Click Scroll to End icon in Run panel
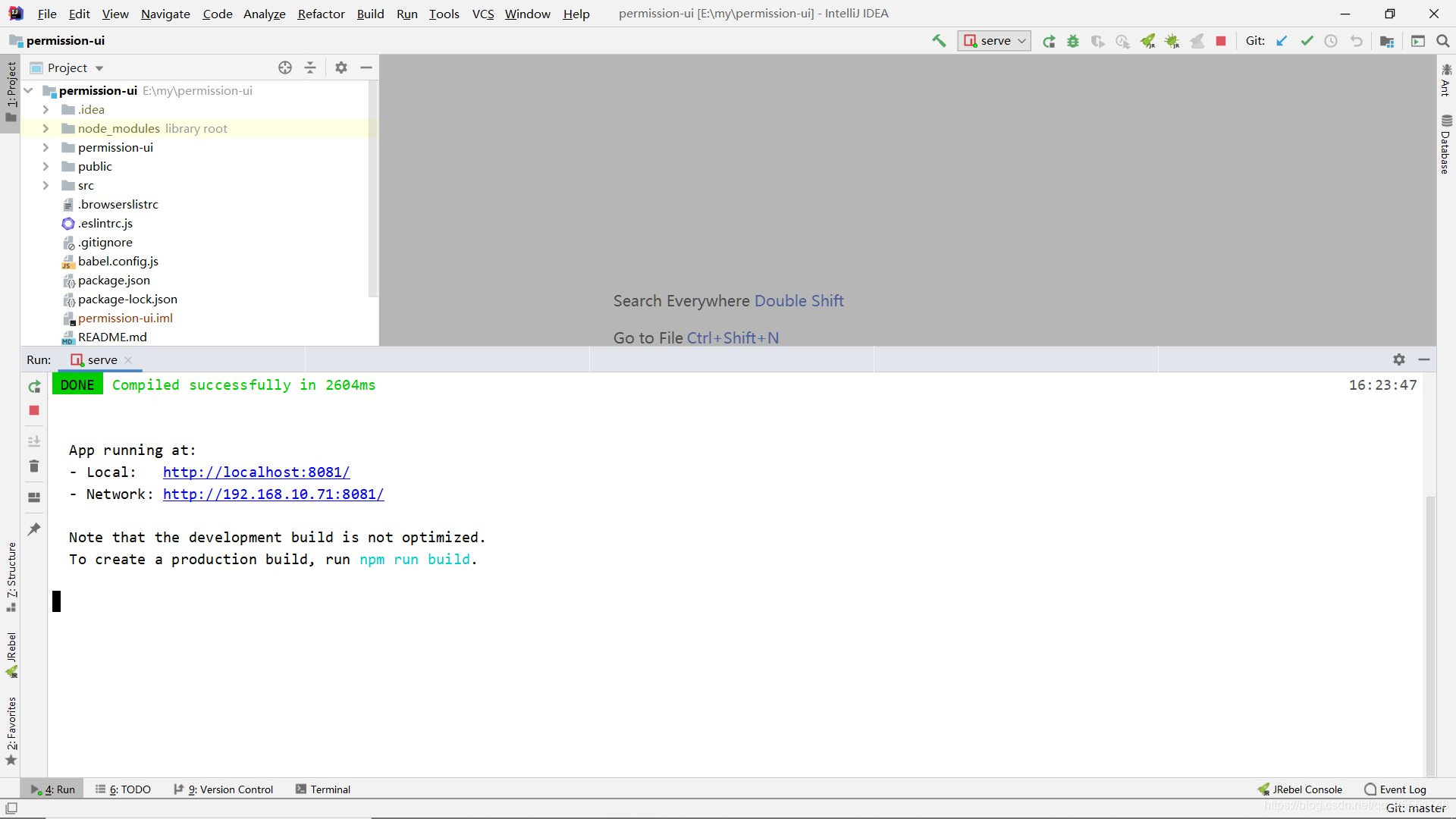 pyautogui.click(x=34, y=441)
